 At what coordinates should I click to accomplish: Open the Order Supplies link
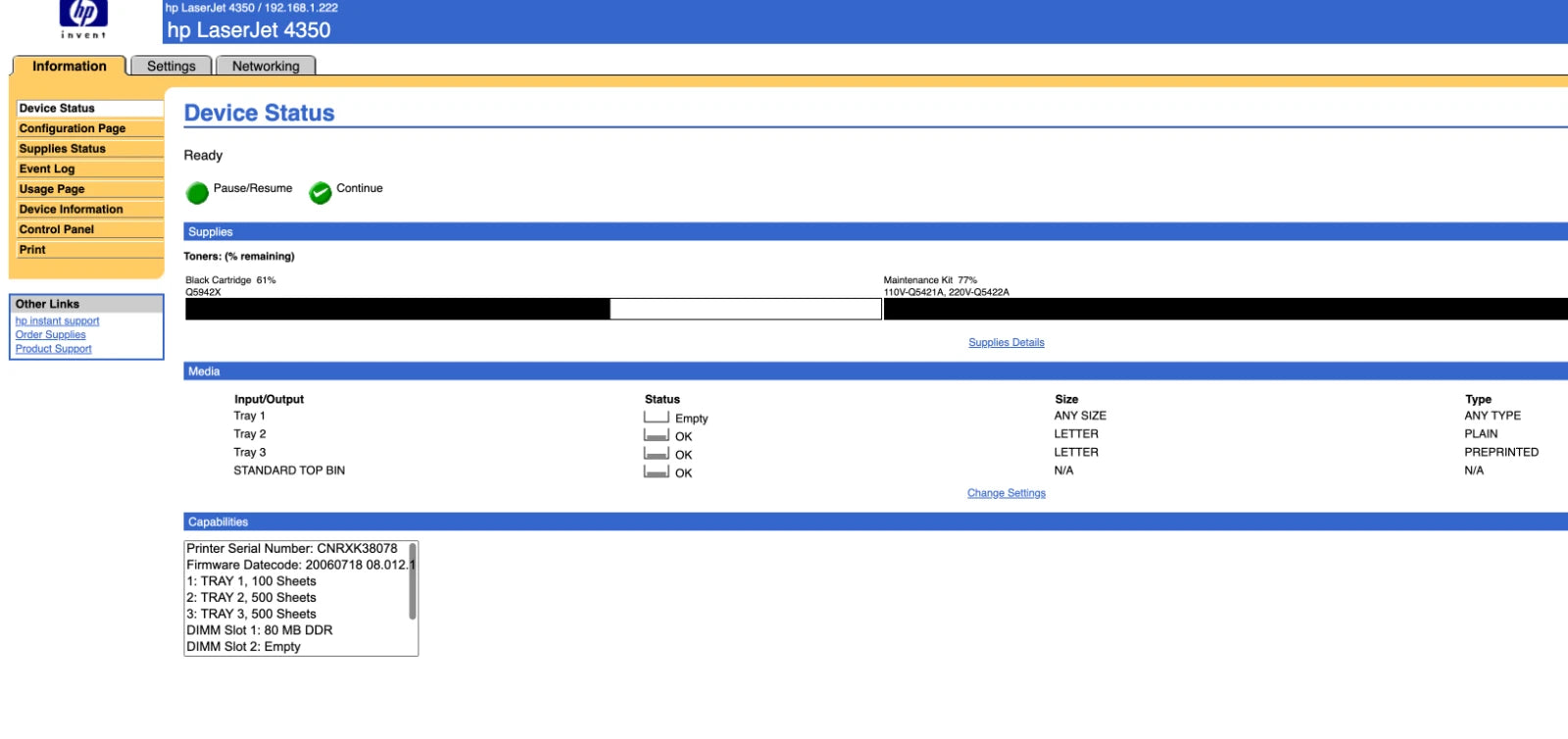(51, 335)
